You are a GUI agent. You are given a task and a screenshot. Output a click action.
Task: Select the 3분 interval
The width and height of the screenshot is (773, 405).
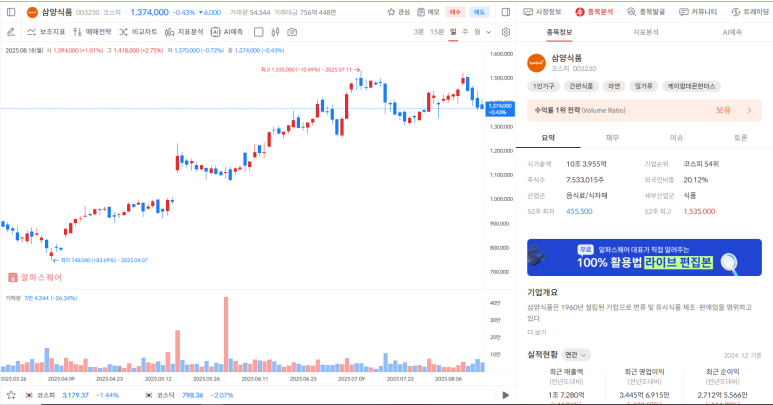point(419,32)
